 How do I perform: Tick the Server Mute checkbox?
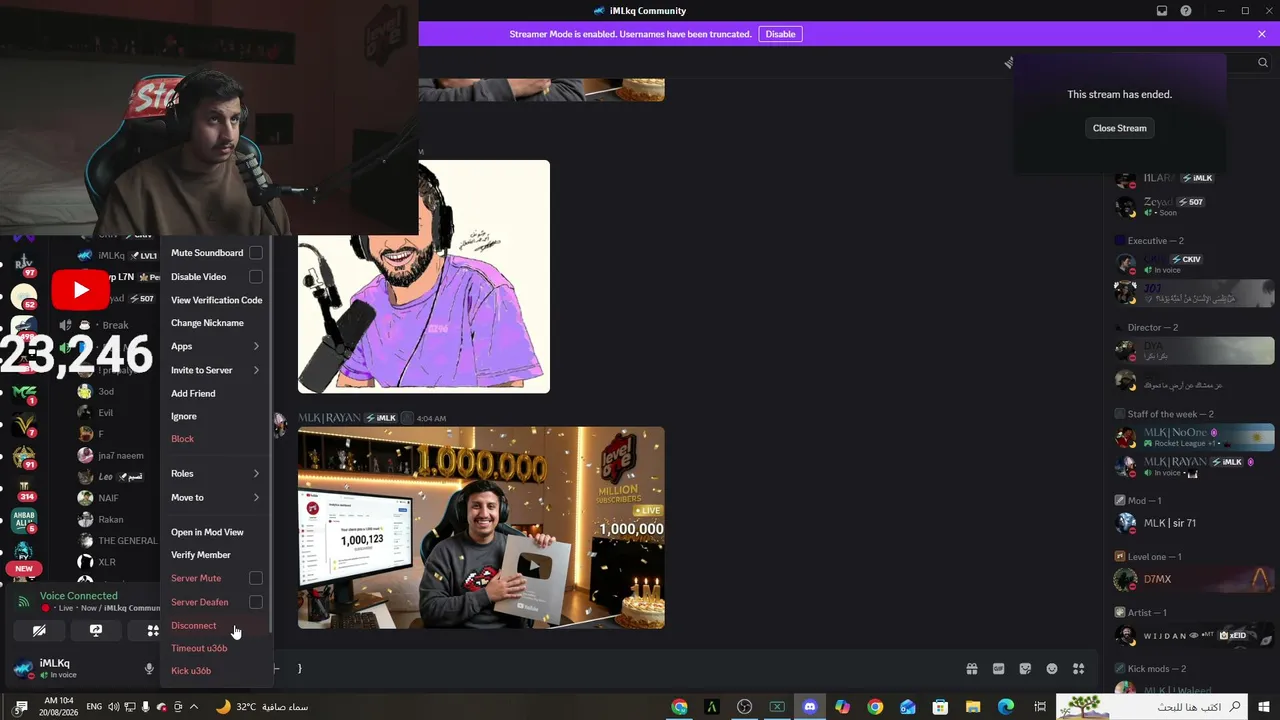point(256,578)
